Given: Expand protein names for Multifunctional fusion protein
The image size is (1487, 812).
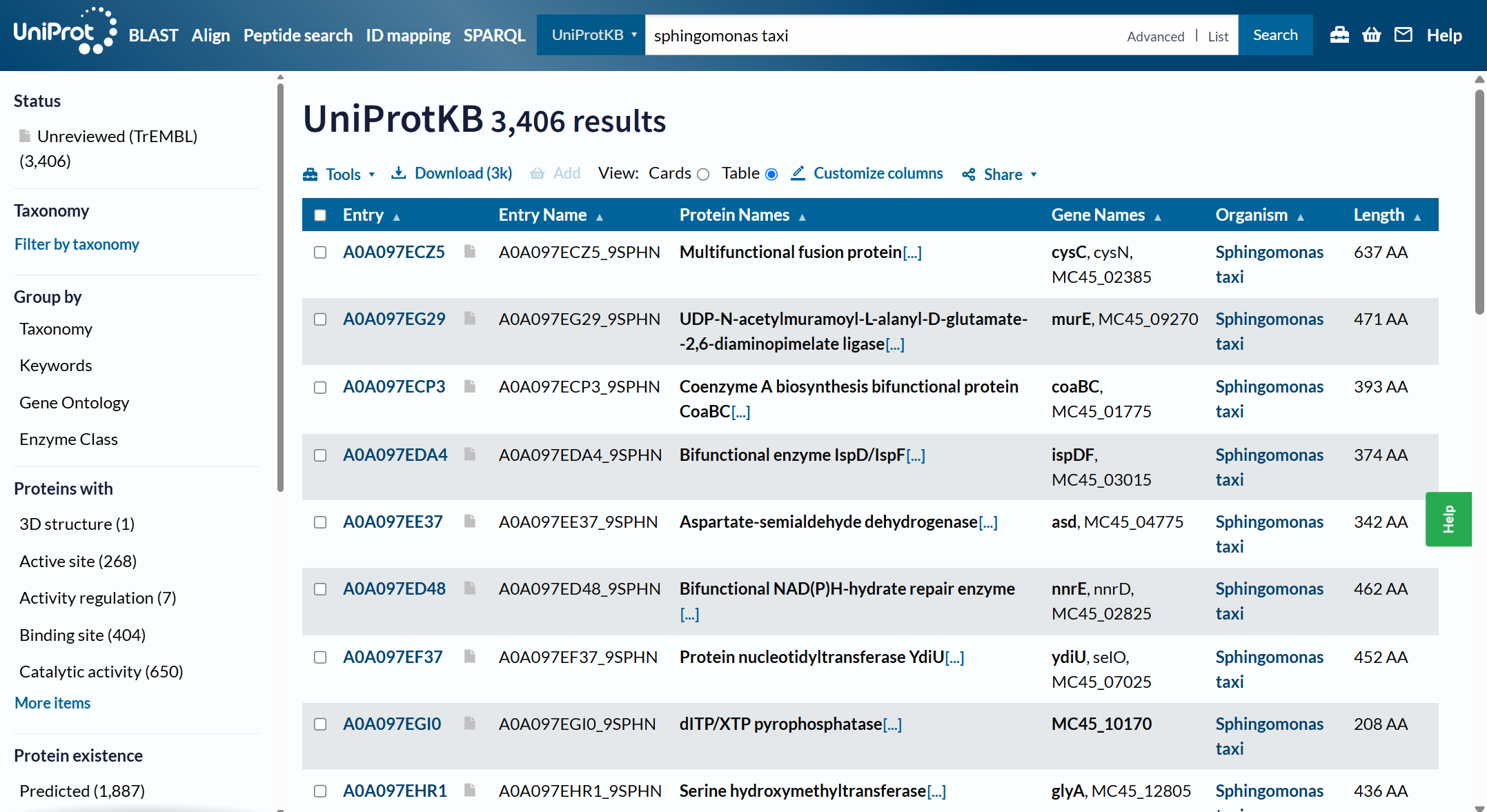Looking at the screenshot, I should click(x=912, y=252).
